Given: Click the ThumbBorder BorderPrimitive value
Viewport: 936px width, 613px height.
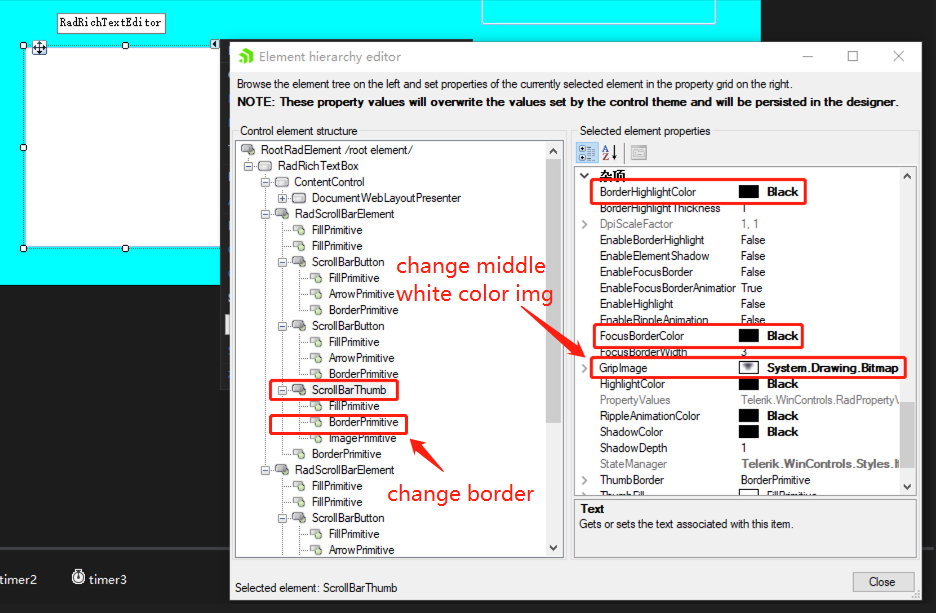Looking at the screenshot, I should click(x=775, y=480).
